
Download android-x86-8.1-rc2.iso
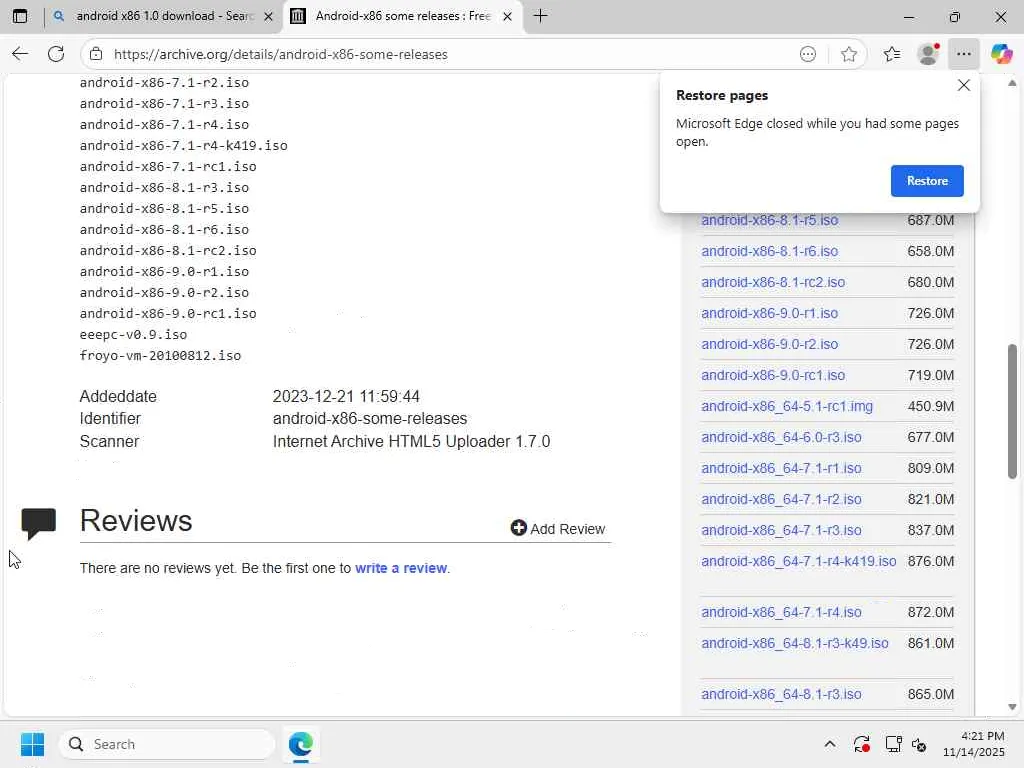click(773, 282)
